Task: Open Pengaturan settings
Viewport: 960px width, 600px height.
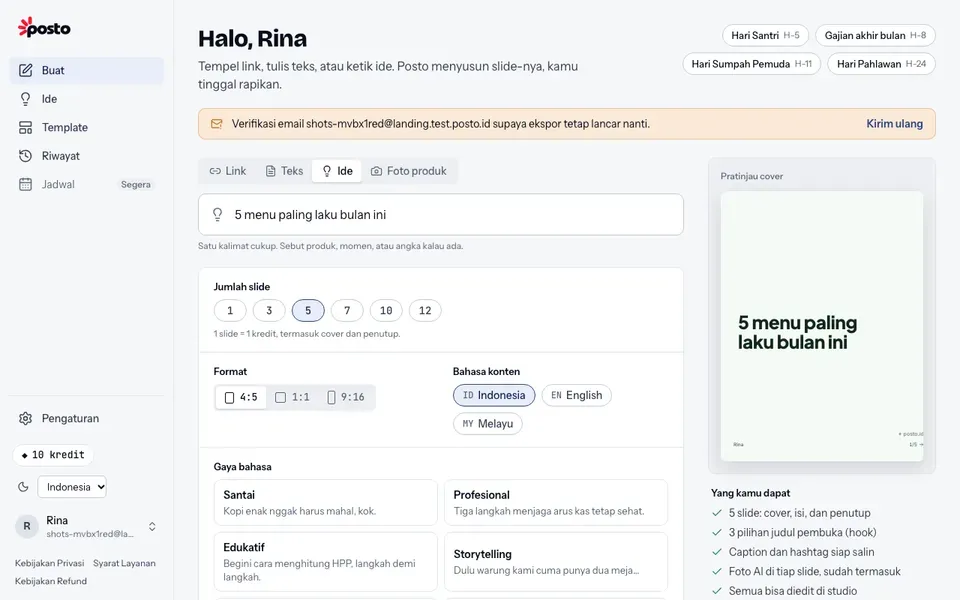Action: click(86, 418)
